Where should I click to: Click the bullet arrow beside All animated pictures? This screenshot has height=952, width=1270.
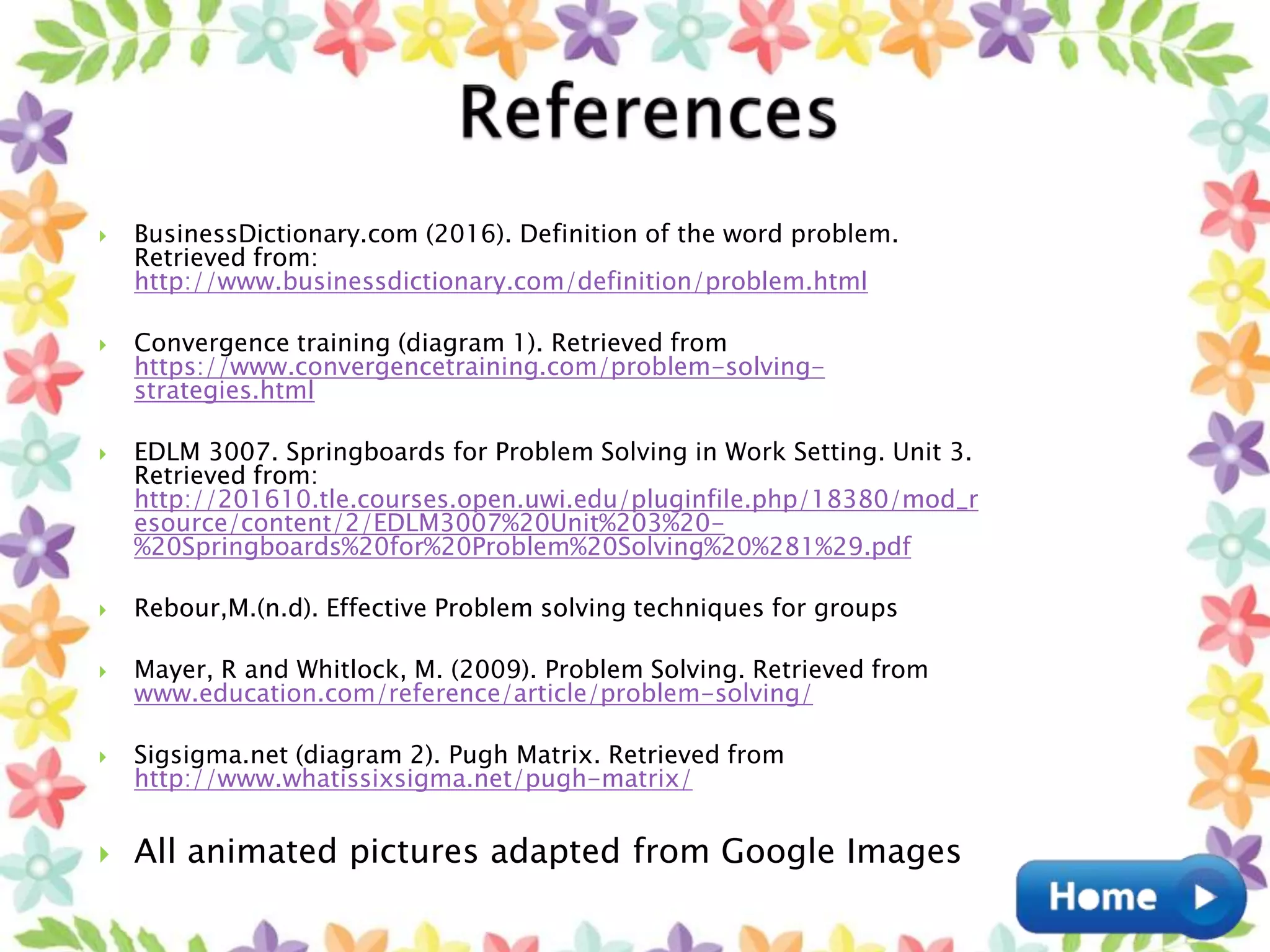click(x=104, y=855)
